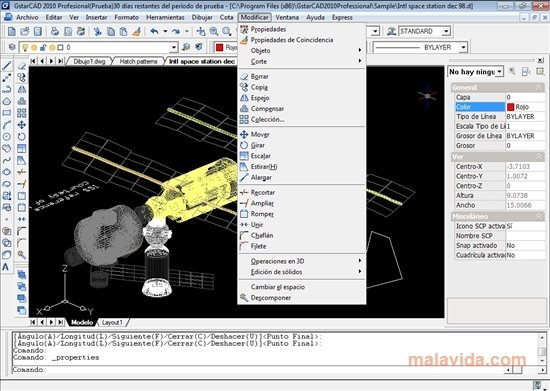Close the Properties panel with its X
Screen dimensions: 550x391
click(541, 60)
